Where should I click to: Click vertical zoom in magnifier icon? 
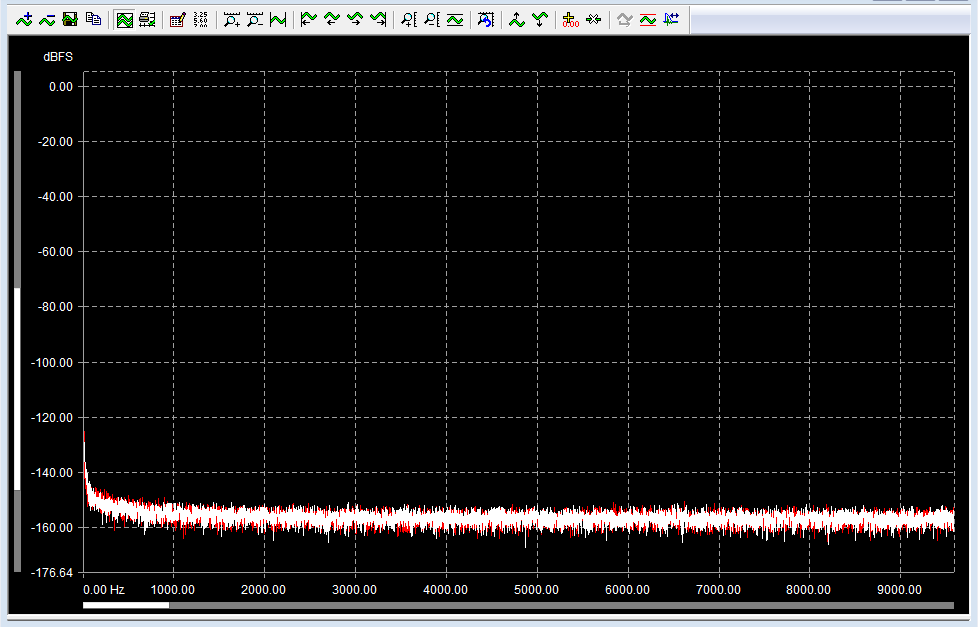tap(409, 20)
